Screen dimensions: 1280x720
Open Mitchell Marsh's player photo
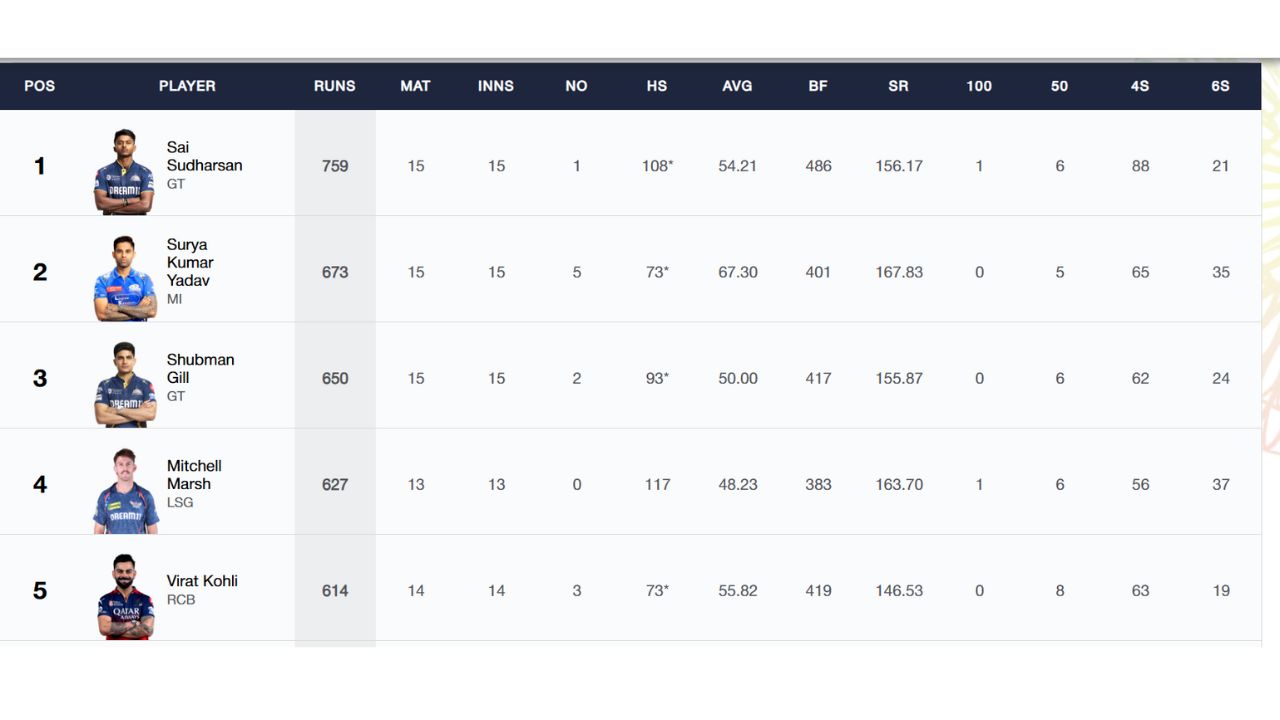(x=125, y=490)
